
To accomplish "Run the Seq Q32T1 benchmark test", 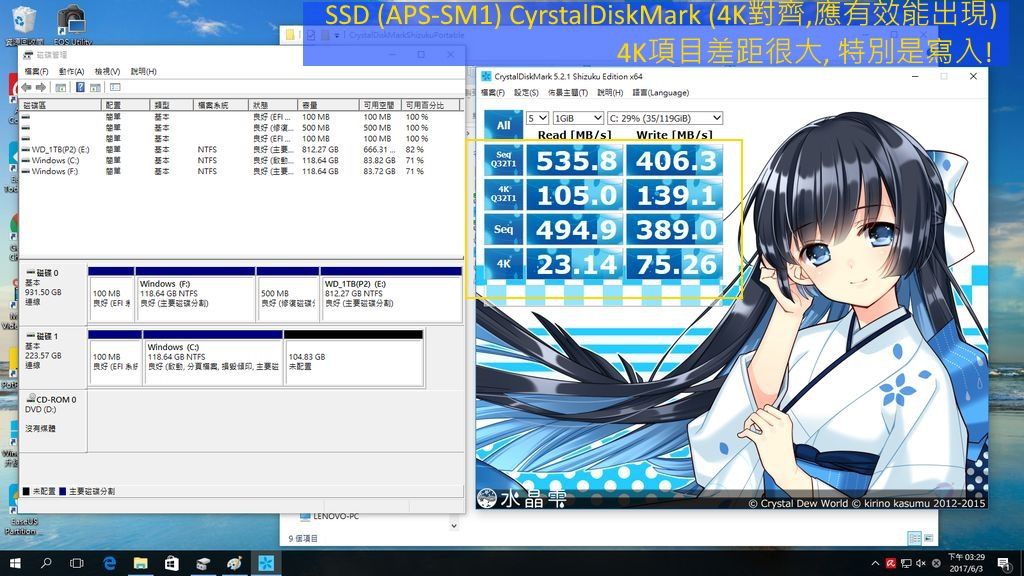I will click(503, 162).
